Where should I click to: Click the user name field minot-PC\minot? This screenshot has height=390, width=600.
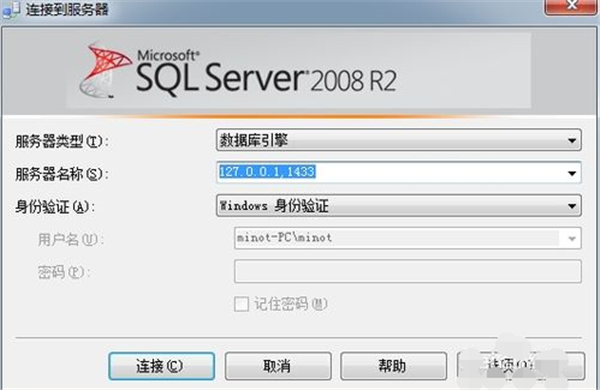408,238
